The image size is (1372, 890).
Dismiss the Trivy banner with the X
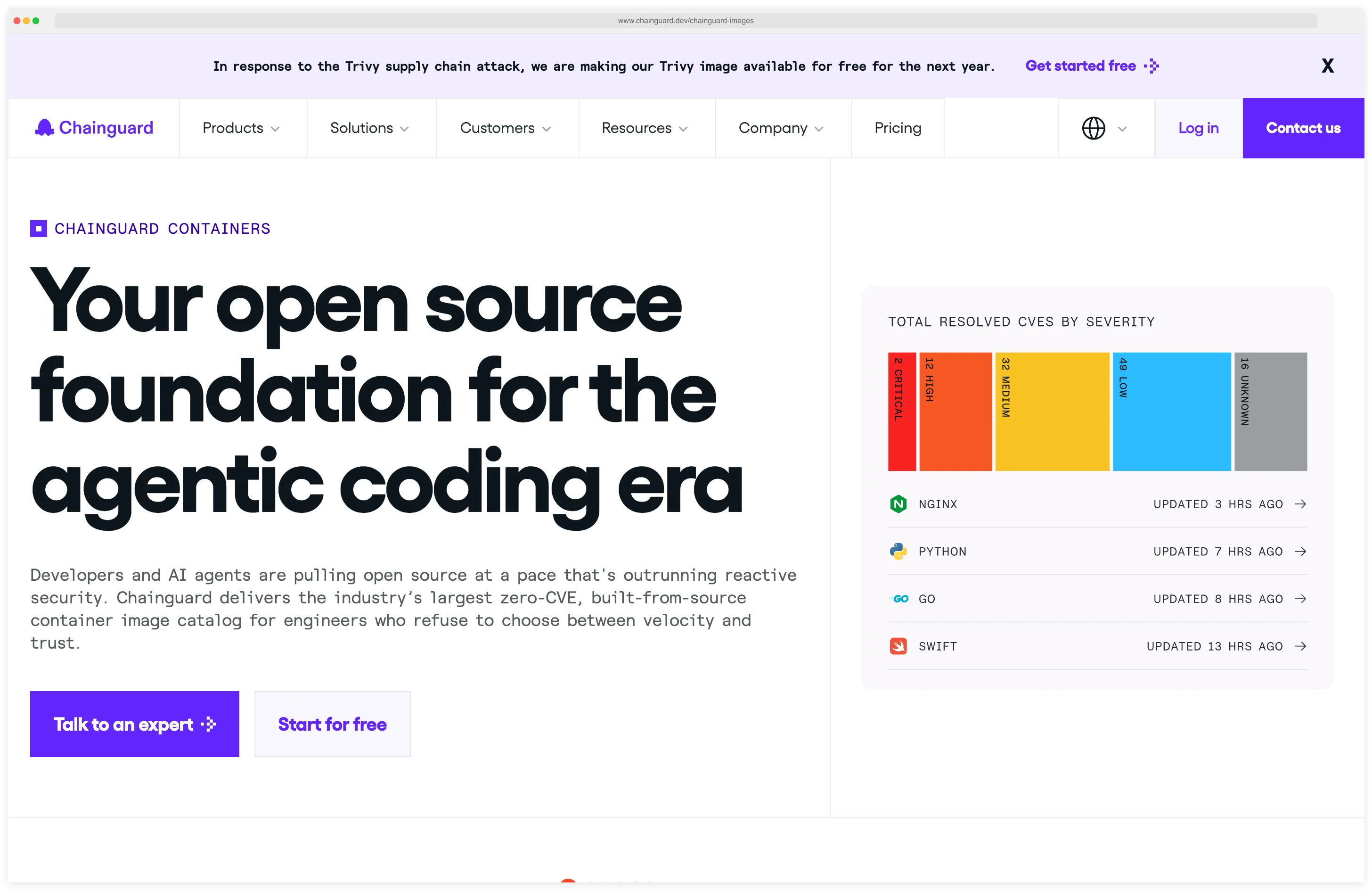[1328, 65]
